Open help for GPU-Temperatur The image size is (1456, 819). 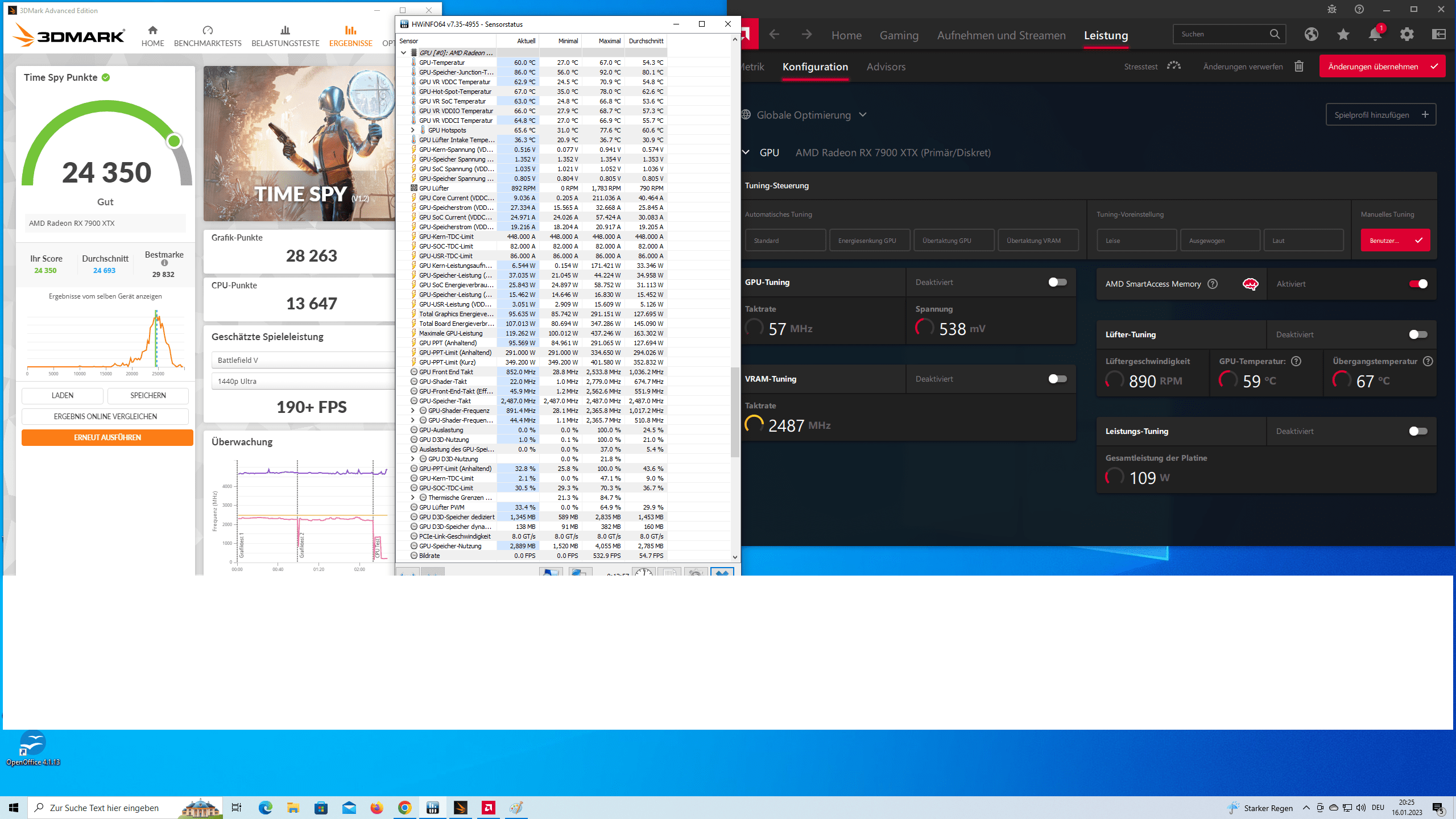[x=1296, y=361]
